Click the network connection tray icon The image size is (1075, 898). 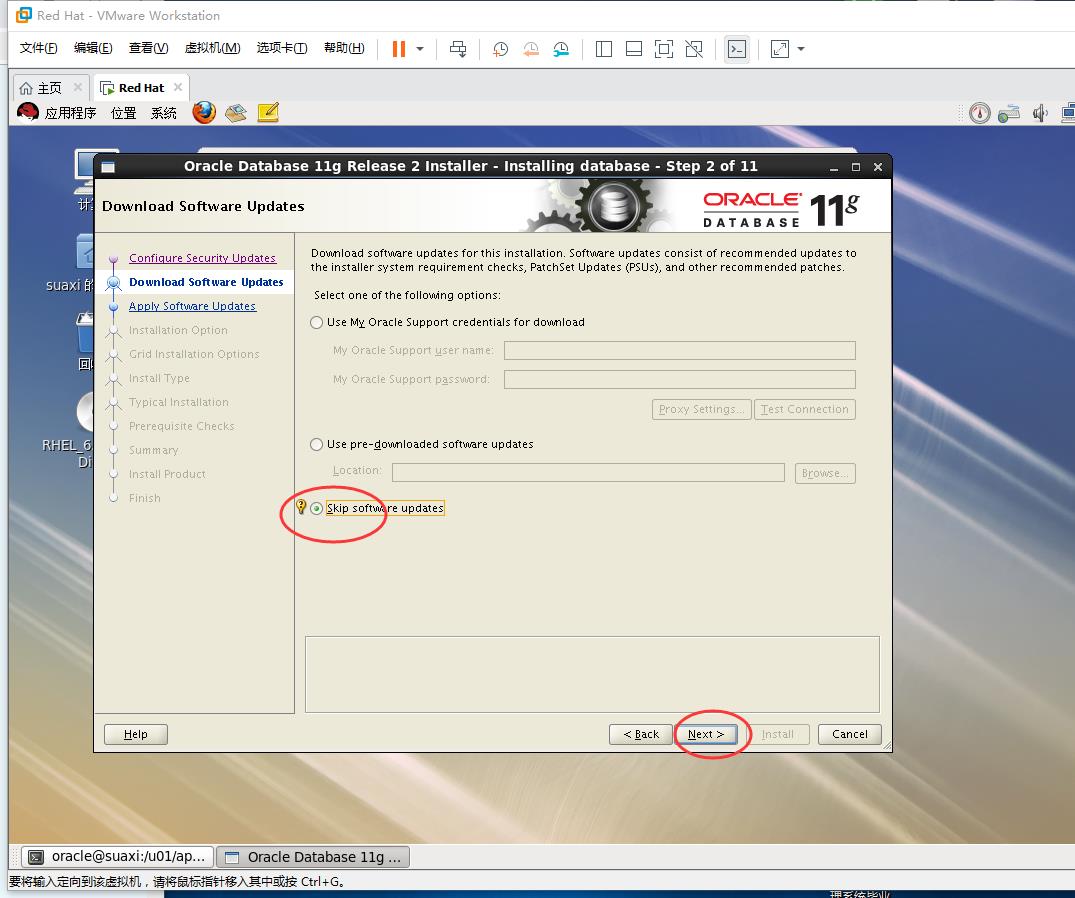pos(1009,113)
